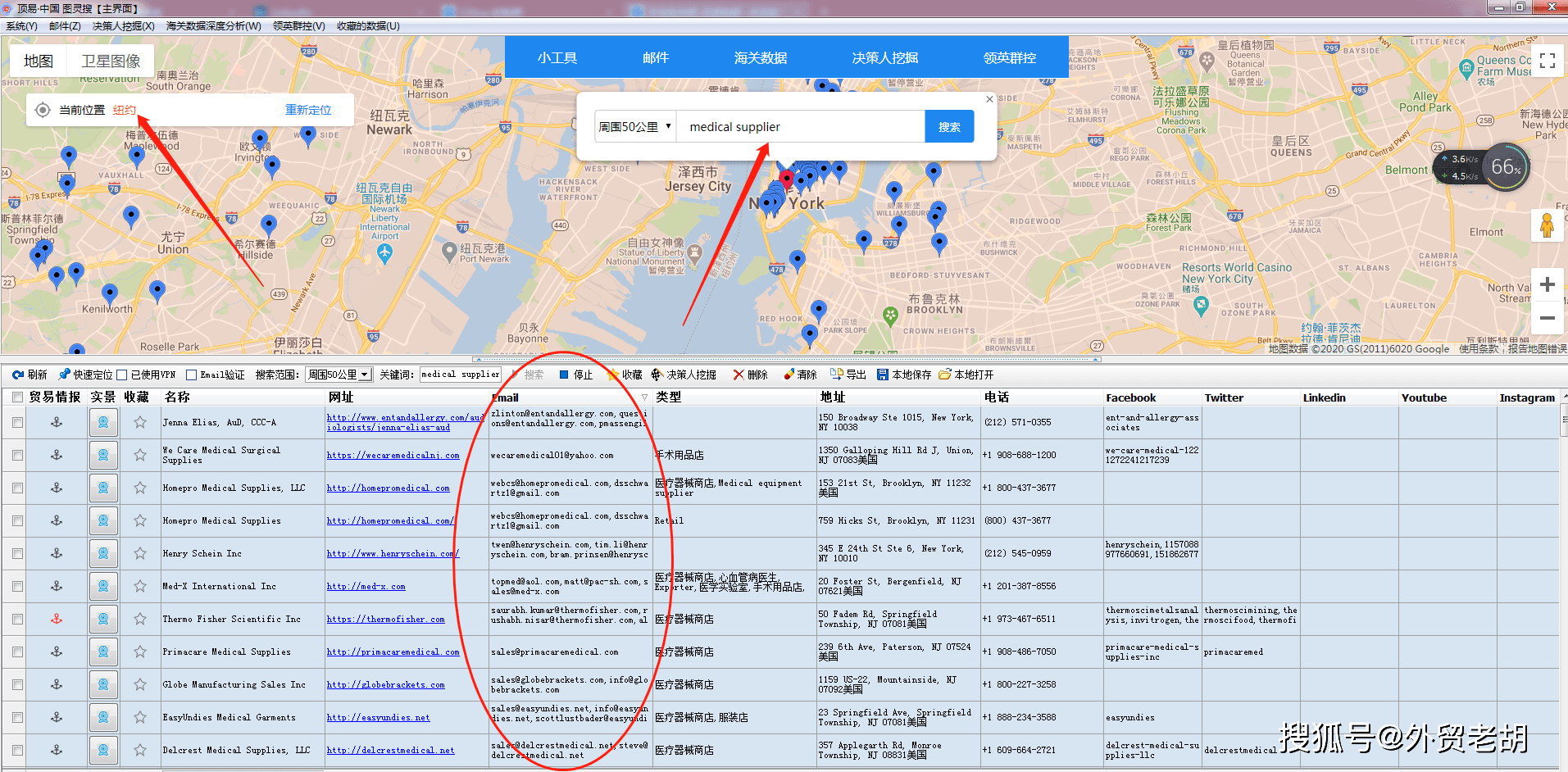Click the relocate link
1568x772 pixels.
click(x=308, y=110)
